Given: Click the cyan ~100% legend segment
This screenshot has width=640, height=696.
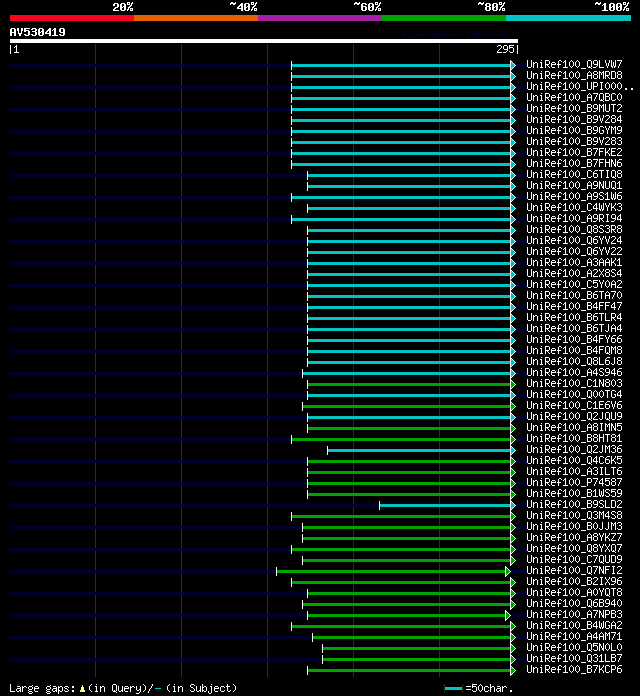Looking at the screenshot, I should click(x=569, y=18).
